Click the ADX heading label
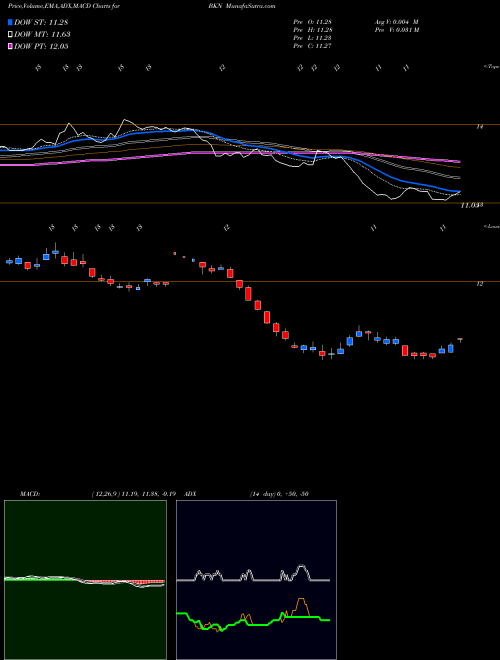Viewport: 500px width, 660px height. coord(191,494)
